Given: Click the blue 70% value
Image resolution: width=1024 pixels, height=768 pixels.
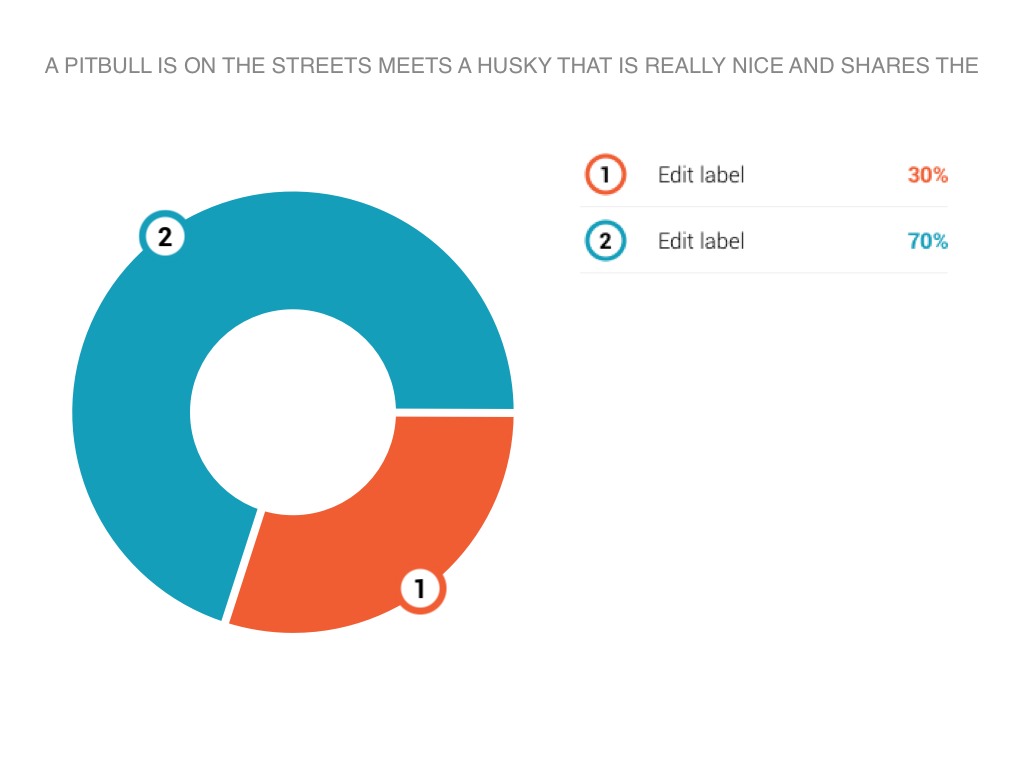Looking at the screenshot, I should [x=927, y=241].
